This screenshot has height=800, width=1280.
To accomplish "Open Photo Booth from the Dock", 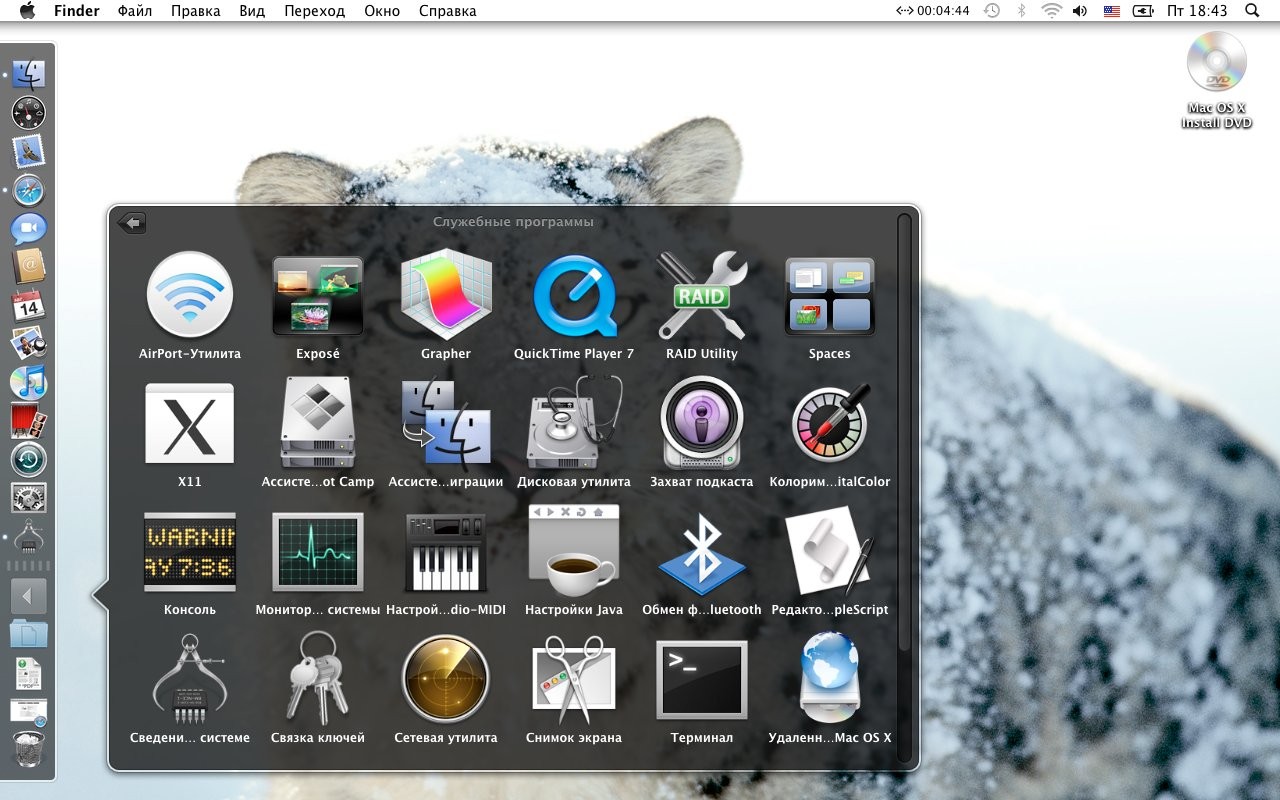I will [29, 420].
